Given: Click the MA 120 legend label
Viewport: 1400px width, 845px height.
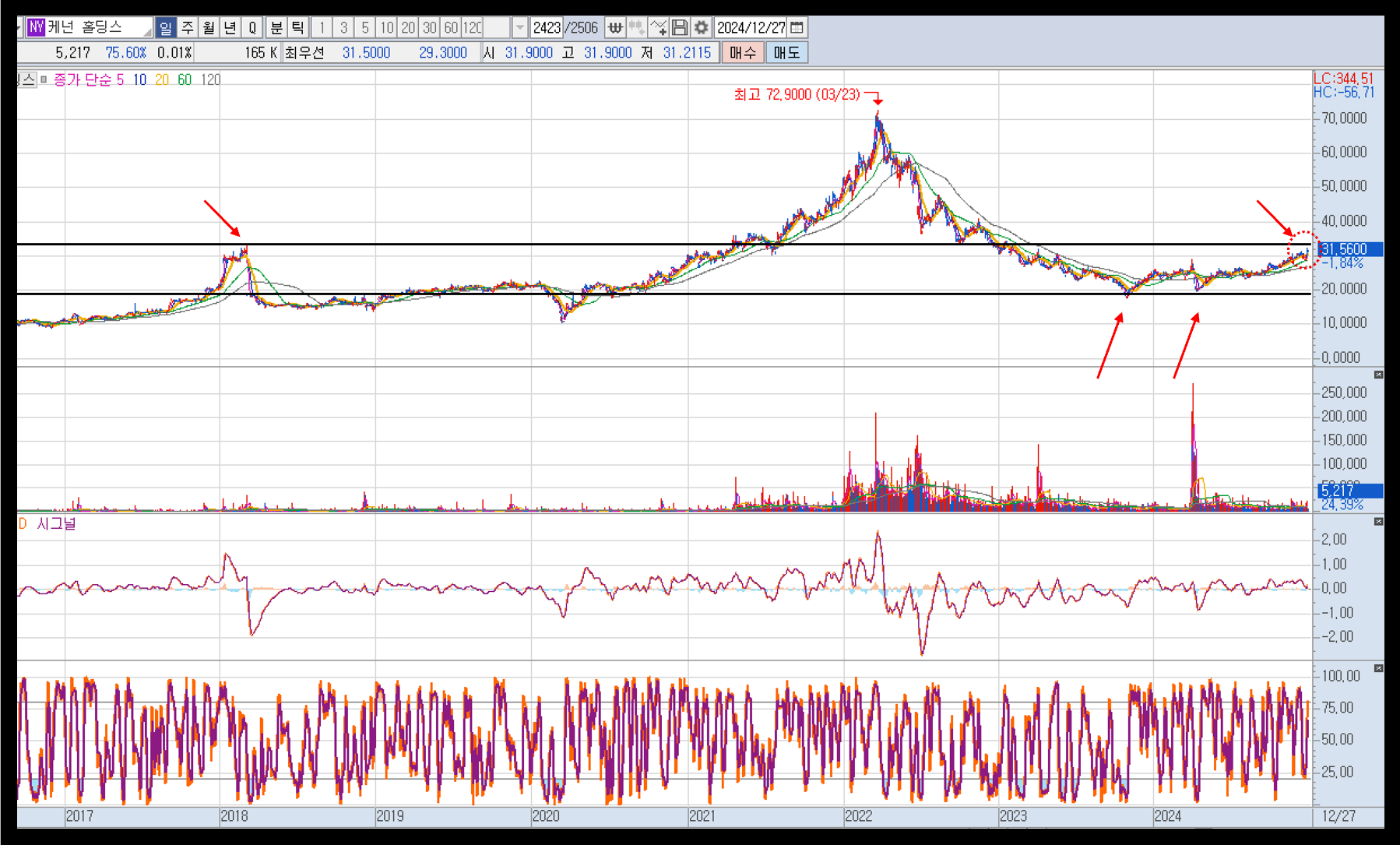Looking at the screenshot, I should (x=210, y=79).
